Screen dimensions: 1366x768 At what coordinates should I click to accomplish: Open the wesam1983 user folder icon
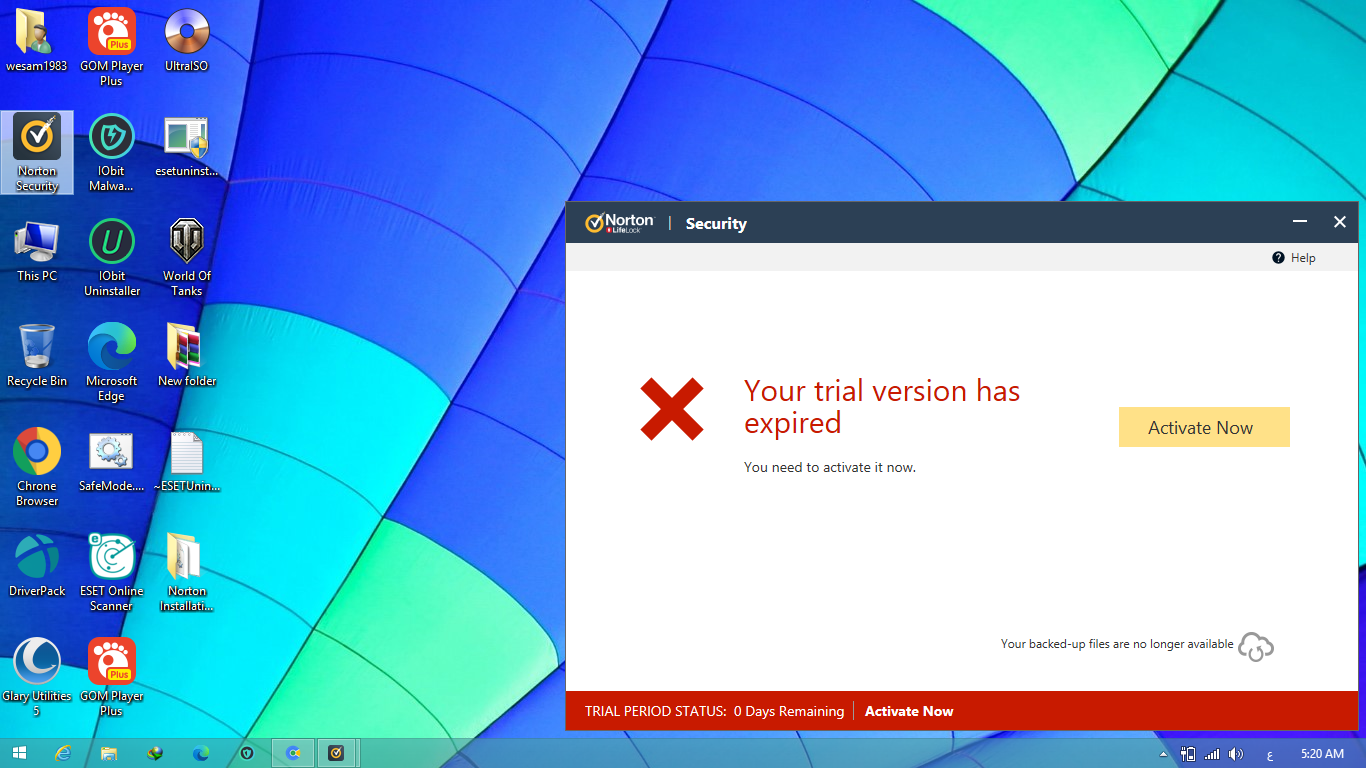coord(37,40)
